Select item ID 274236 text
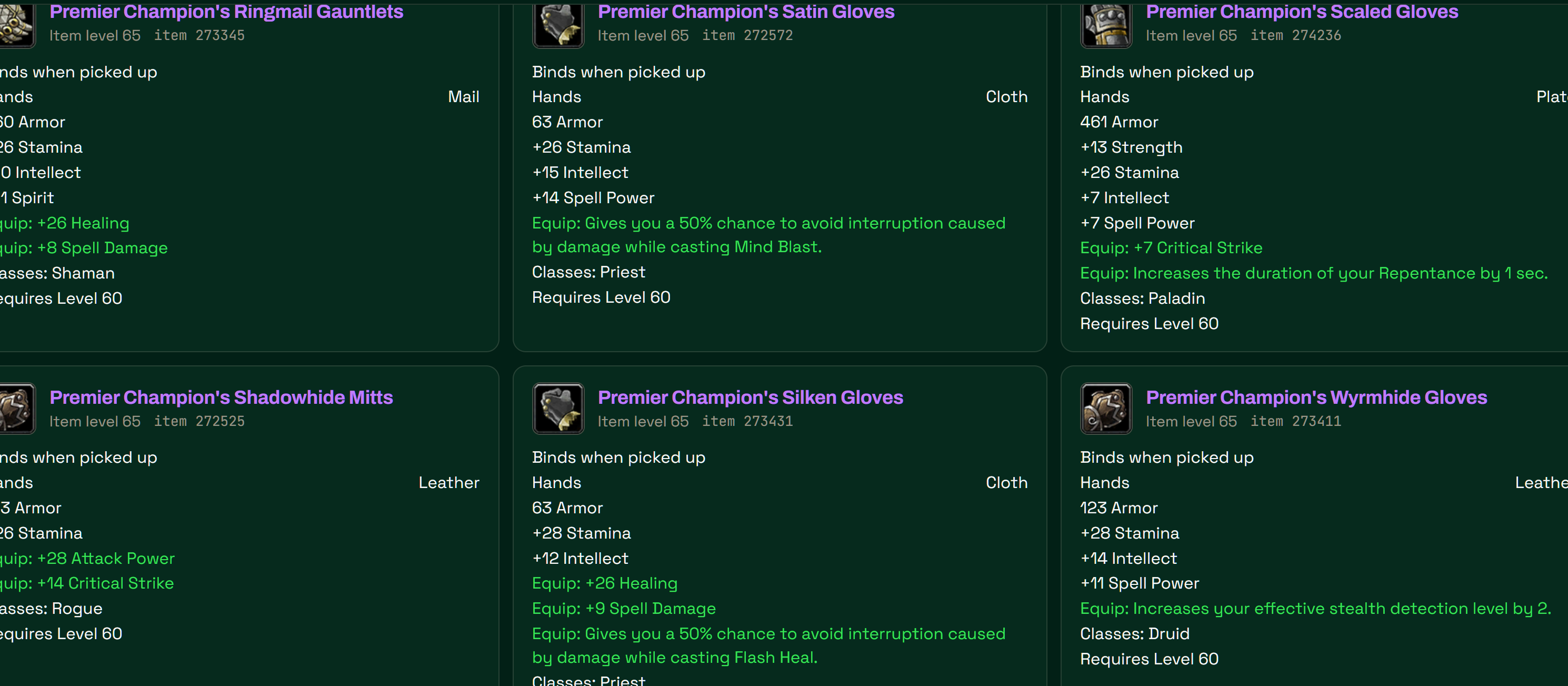1568x686 pixels. click(x=1295, y=35)
